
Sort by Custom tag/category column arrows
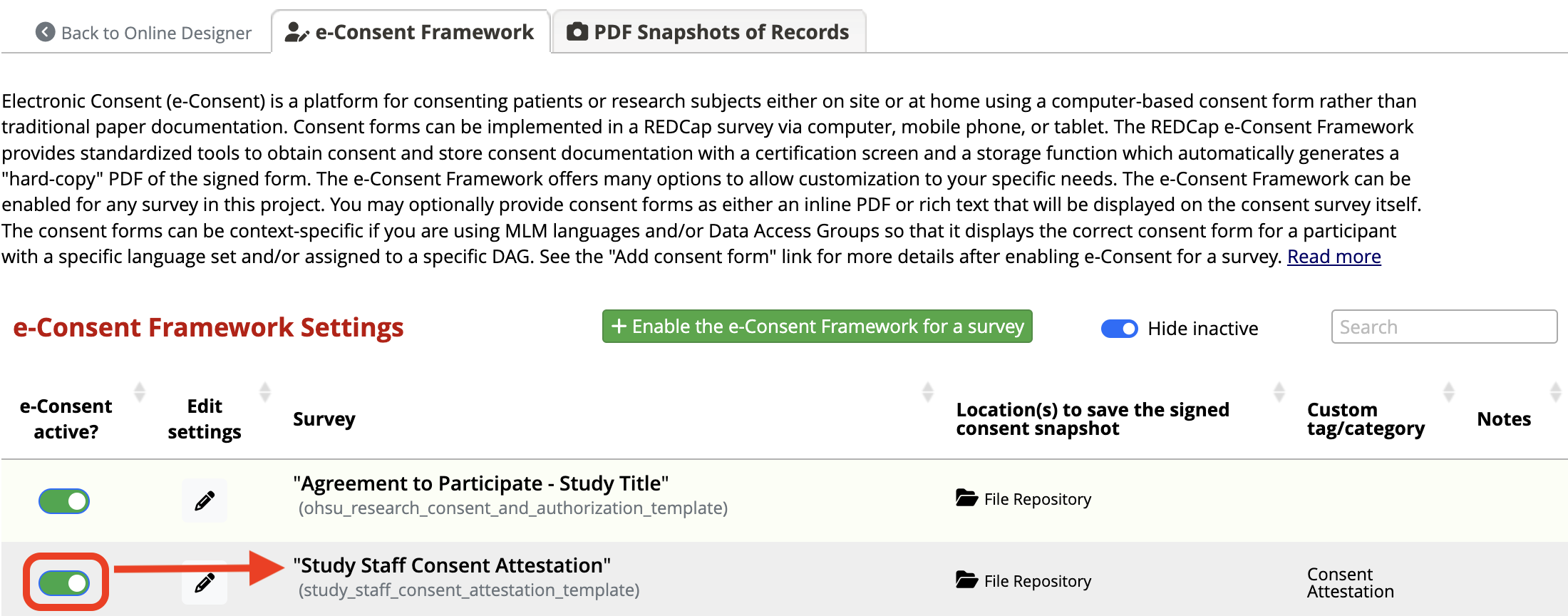point(1449,391)
